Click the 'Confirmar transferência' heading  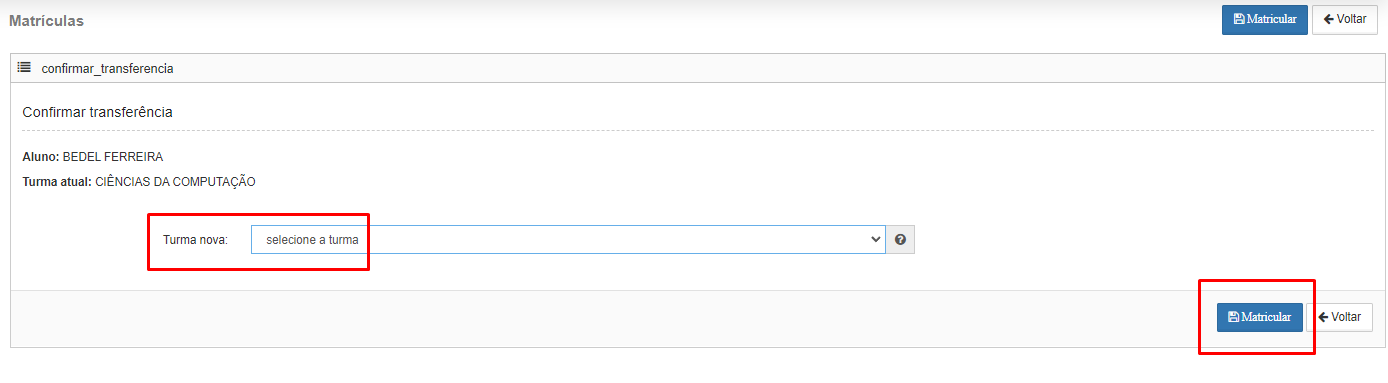[97, 112]
